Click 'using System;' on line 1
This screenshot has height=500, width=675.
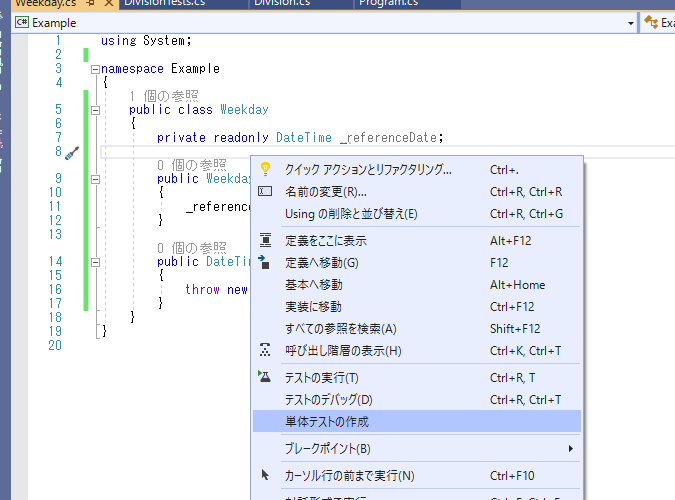[146, 40]
